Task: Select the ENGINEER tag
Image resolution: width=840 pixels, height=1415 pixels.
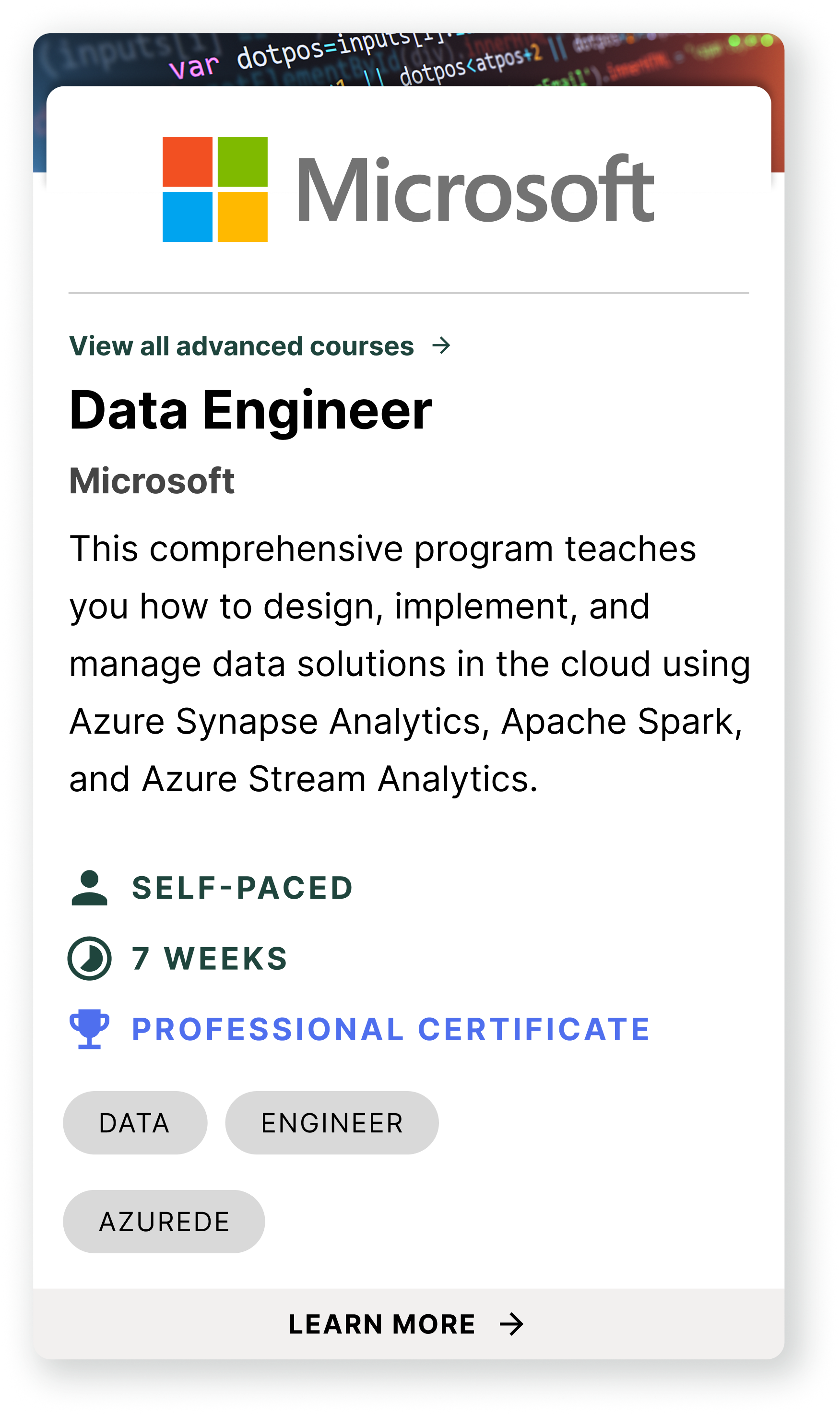Action: pyautogui.click(x=332, y=1123)
